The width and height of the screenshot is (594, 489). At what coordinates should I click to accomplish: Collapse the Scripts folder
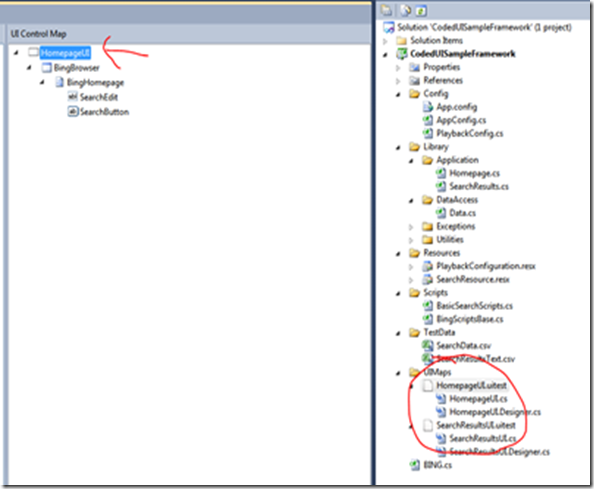(x=398, y=293)
